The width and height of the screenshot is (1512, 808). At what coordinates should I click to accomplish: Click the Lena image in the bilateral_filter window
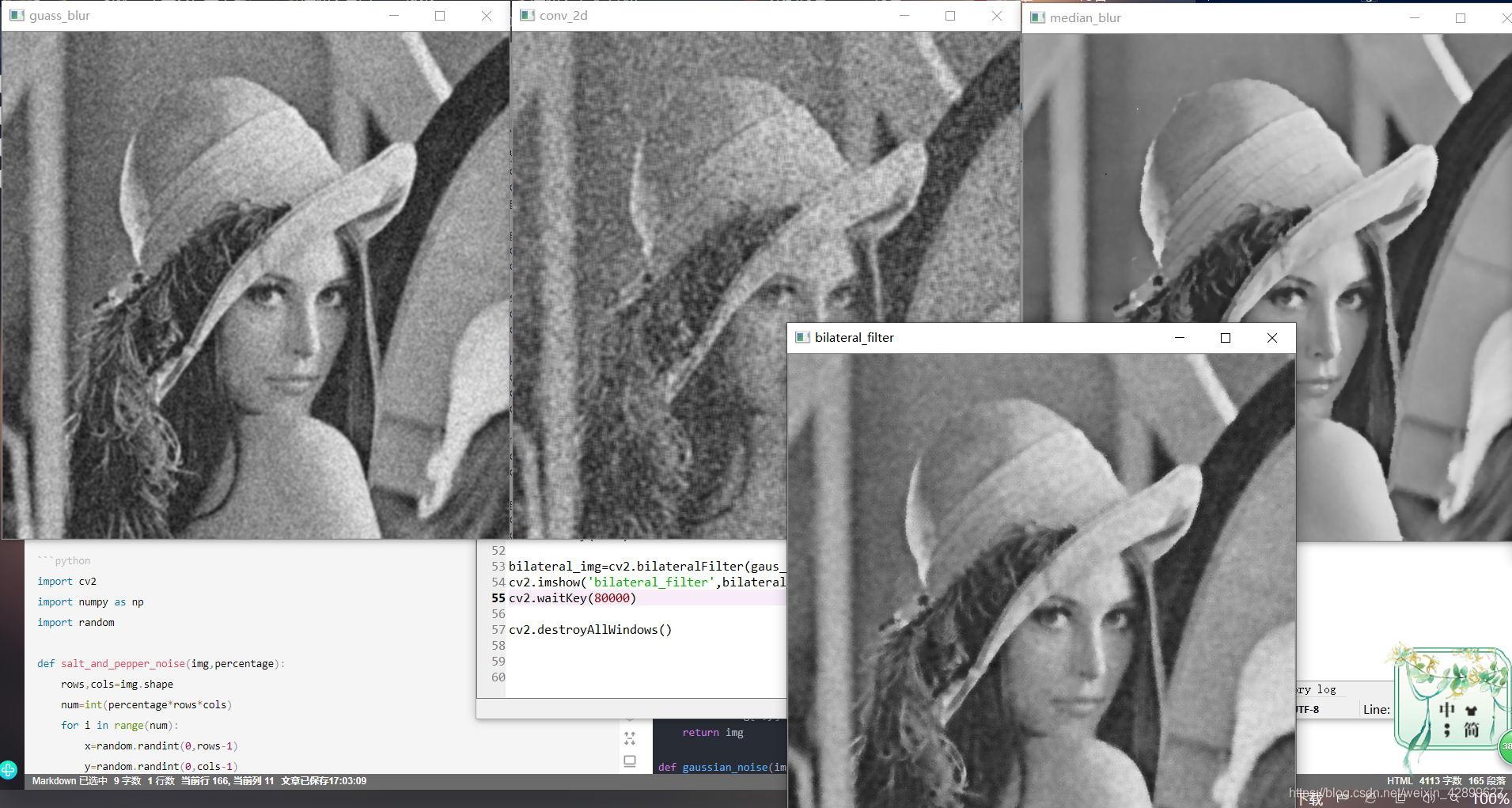coord(1041,580)
